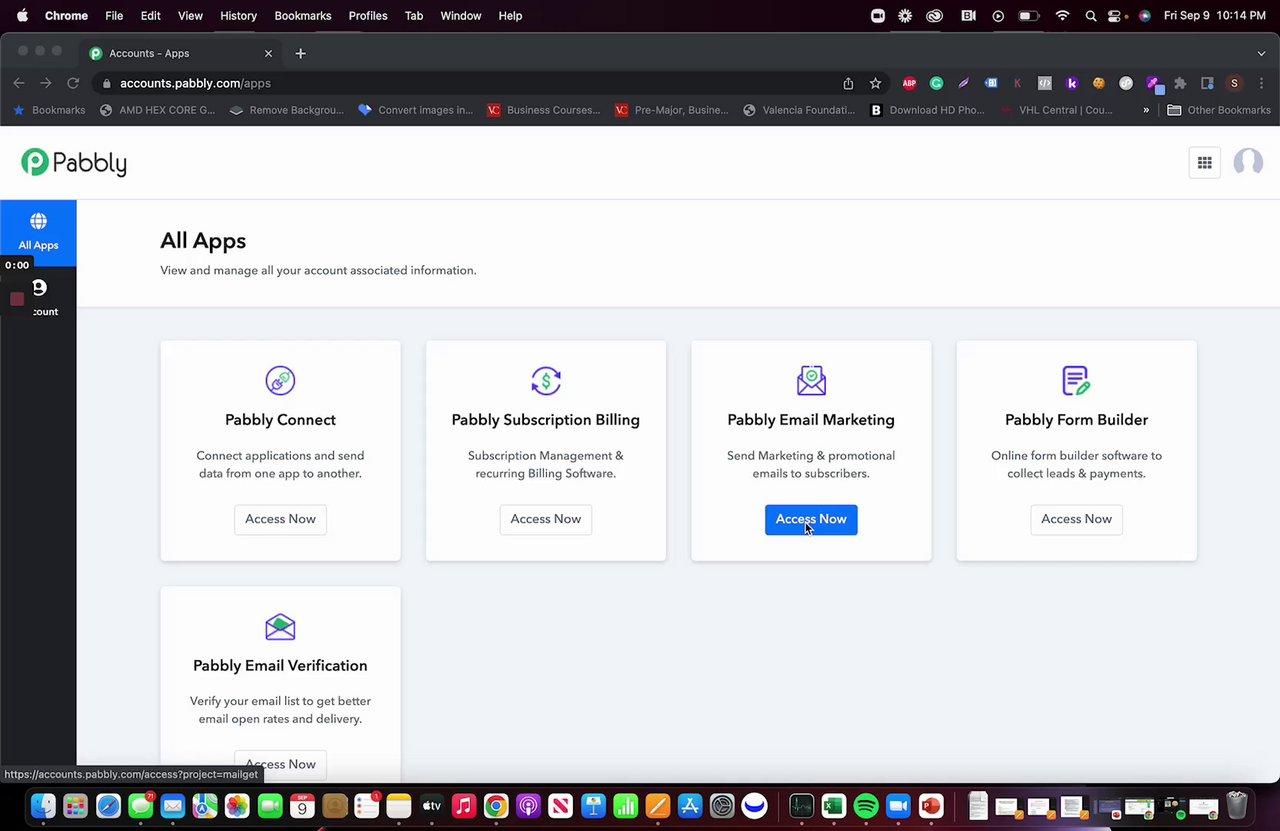Open Download HD Photos bookmark
The height and width of the screenshot is (831, 1280).
click(927, 110)
